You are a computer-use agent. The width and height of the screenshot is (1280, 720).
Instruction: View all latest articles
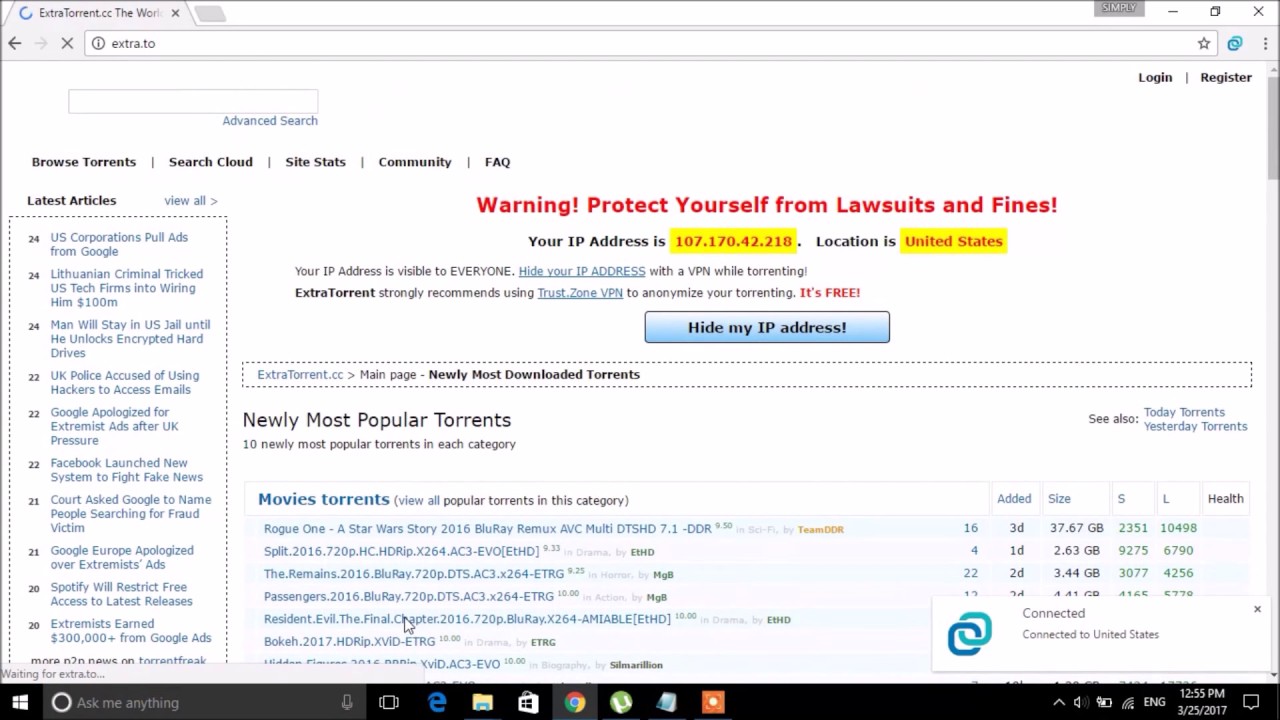click(x=191, y=201)
